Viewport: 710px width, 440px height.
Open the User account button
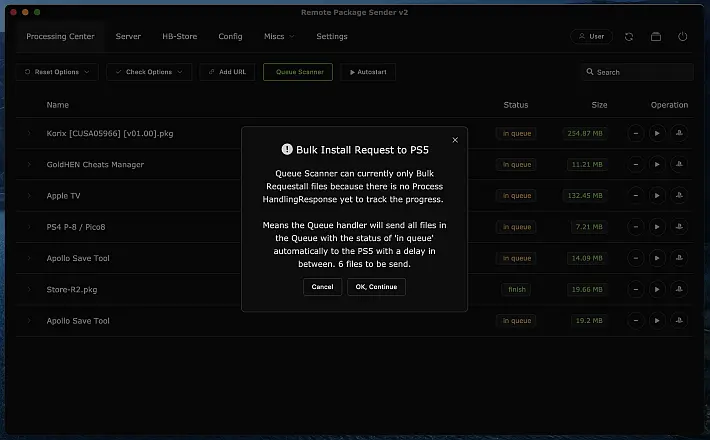[591, 37]
